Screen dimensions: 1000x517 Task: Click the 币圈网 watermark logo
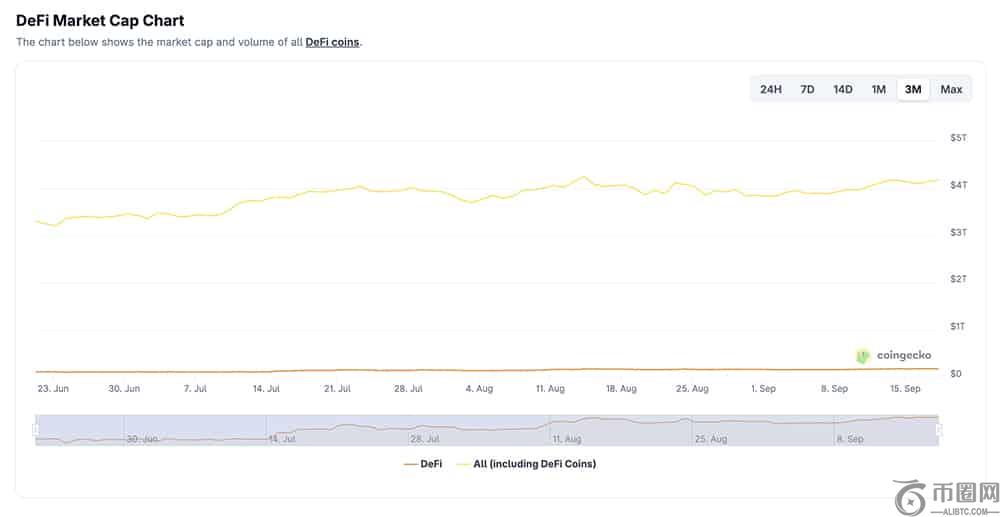(946, 497)
